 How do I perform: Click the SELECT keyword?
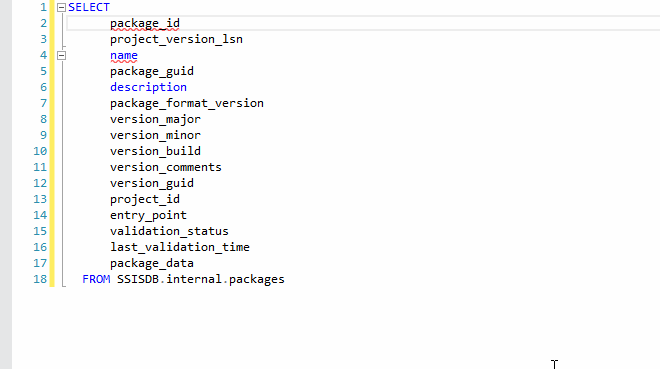(89, 8)
